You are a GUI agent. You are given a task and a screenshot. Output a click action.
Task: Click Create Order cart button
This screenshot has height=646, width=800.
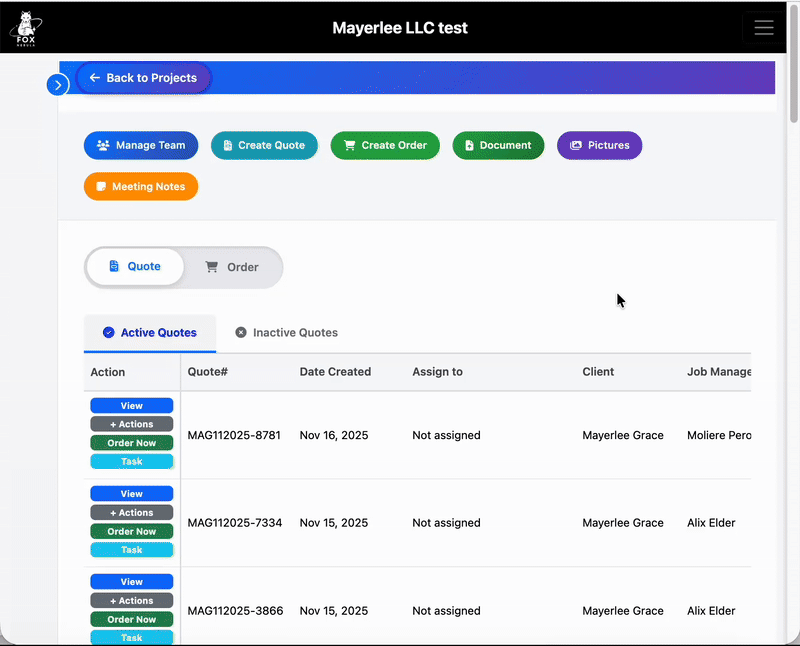(385, 145)
